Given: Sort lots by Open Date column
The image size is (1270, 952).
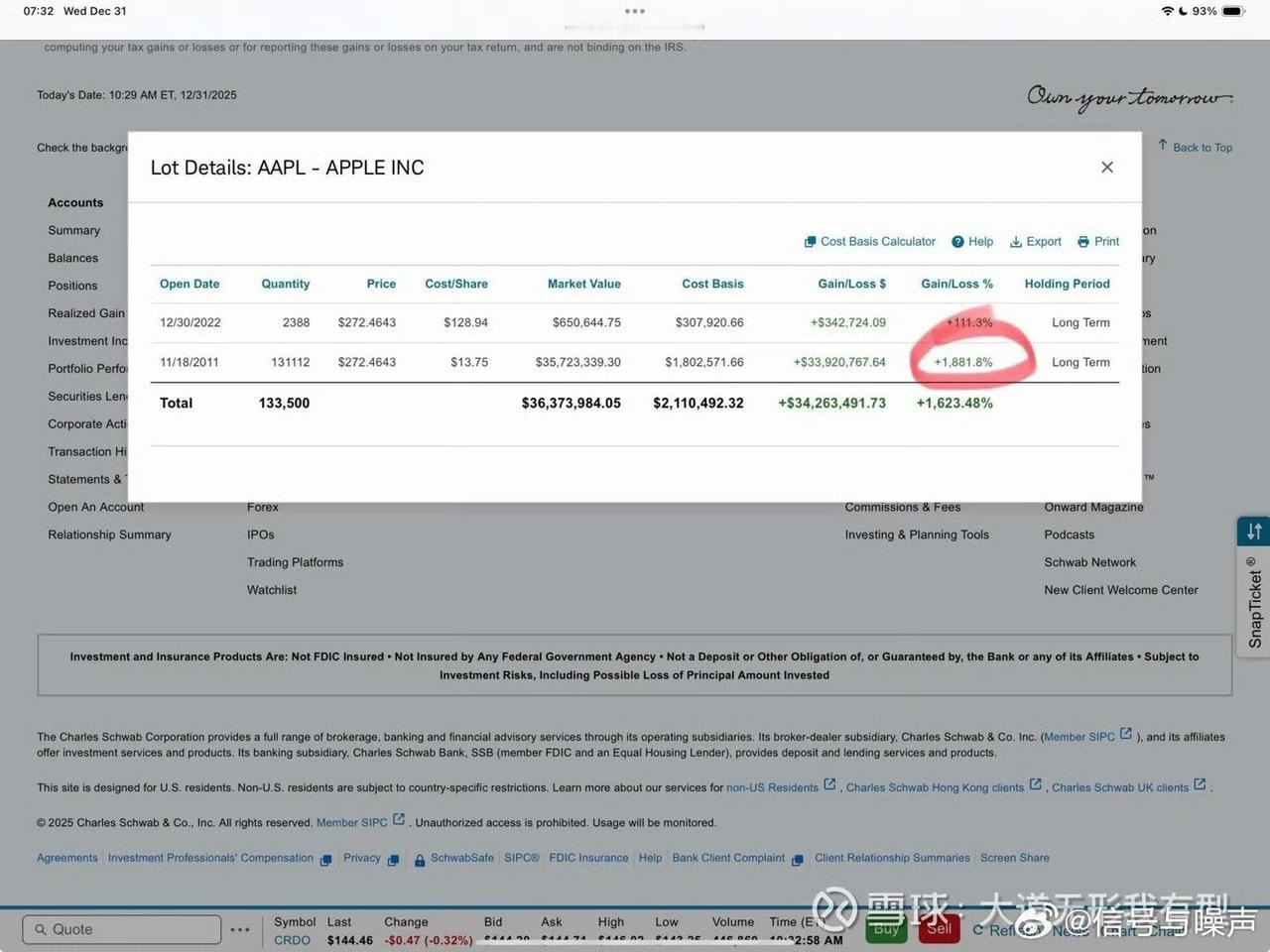Looking at the screenshot, I should pos(190,284).
